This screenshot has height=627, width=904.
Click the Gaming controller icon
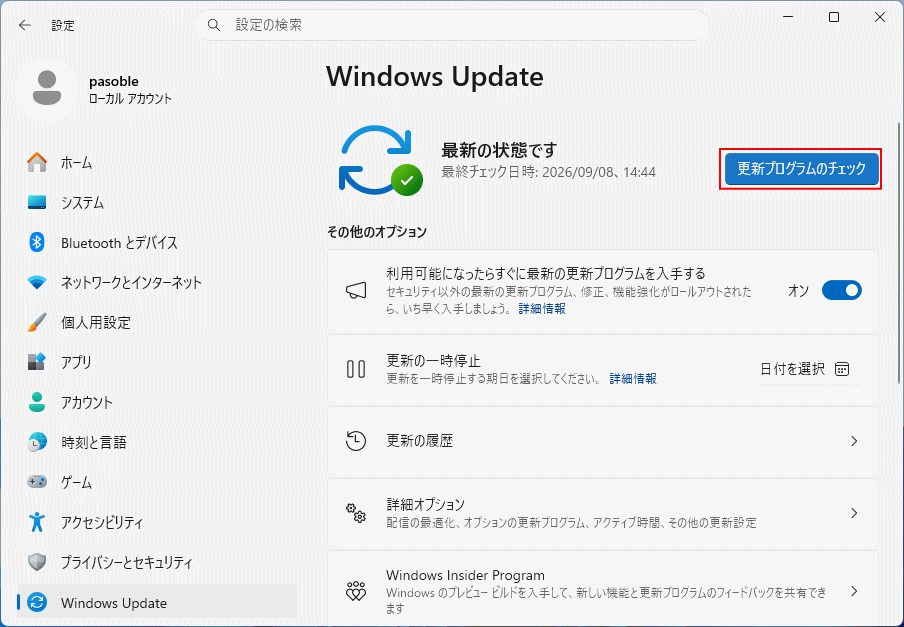37,482
